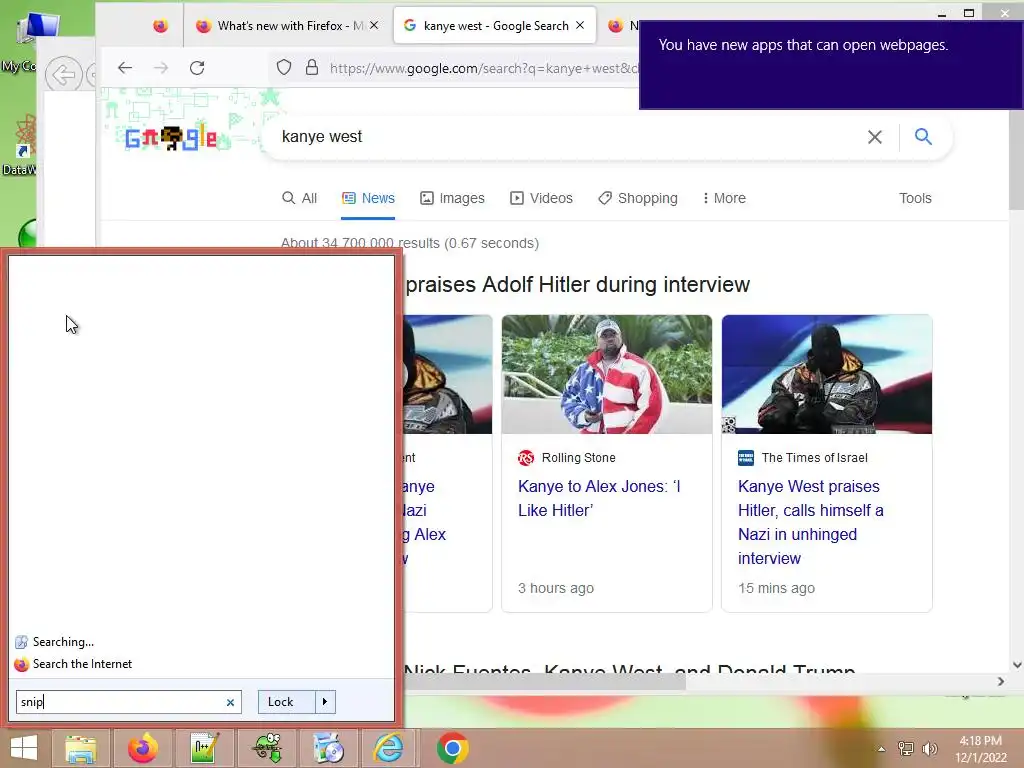This screenshot has height=768, width=1024.
Task: Close the kanye west Google Search tab
Action: pos(580,25)
